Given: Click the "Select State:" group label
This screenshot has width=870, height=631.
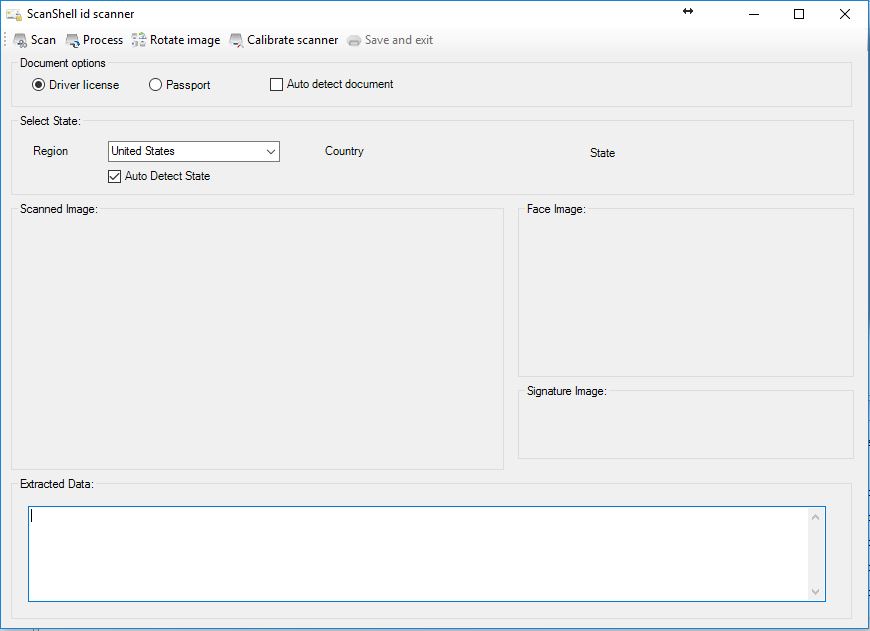Looking at the screenshot, I should (50, 121).
